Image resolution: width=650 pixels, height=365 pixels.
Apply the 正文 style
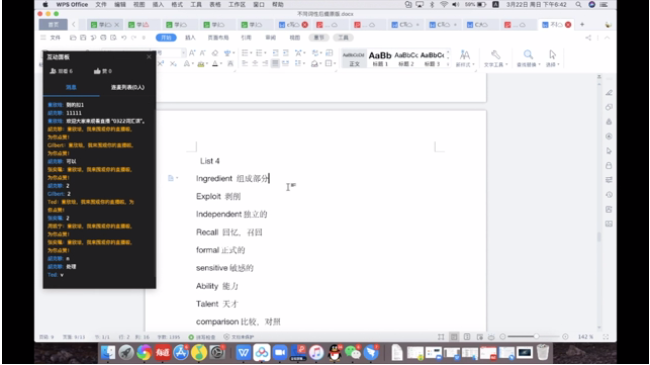(354, 59)
